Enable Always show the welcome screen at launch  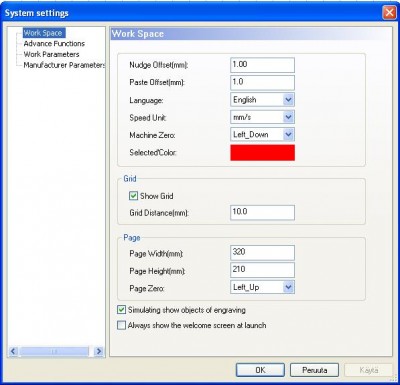click(121, 325)
